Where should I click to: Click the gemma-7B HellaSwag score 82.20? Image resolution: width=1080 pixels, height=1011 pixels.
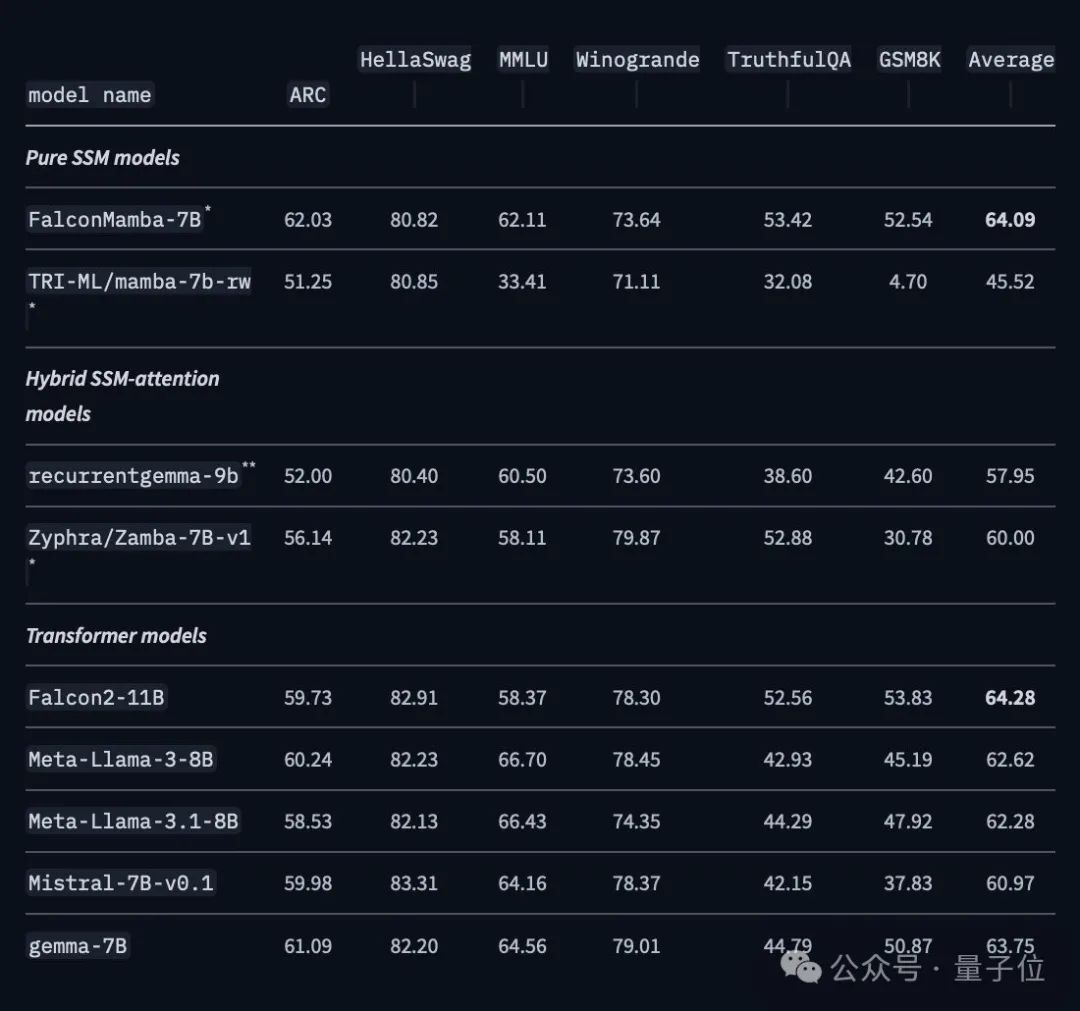coord(414,946)
